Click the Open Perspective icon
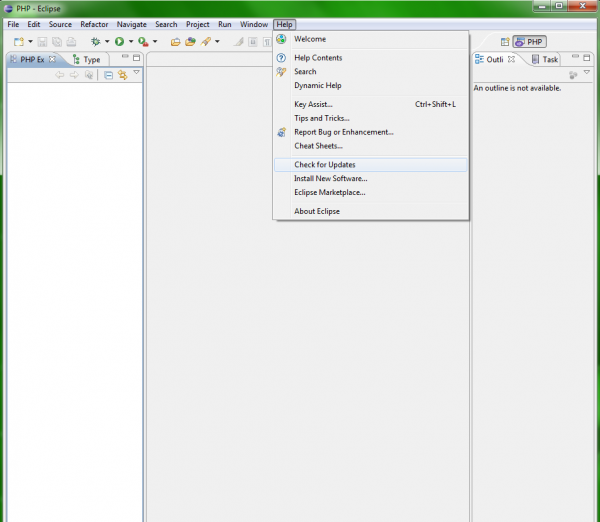This screenshot has height=522, width=600. click(505, 42)
